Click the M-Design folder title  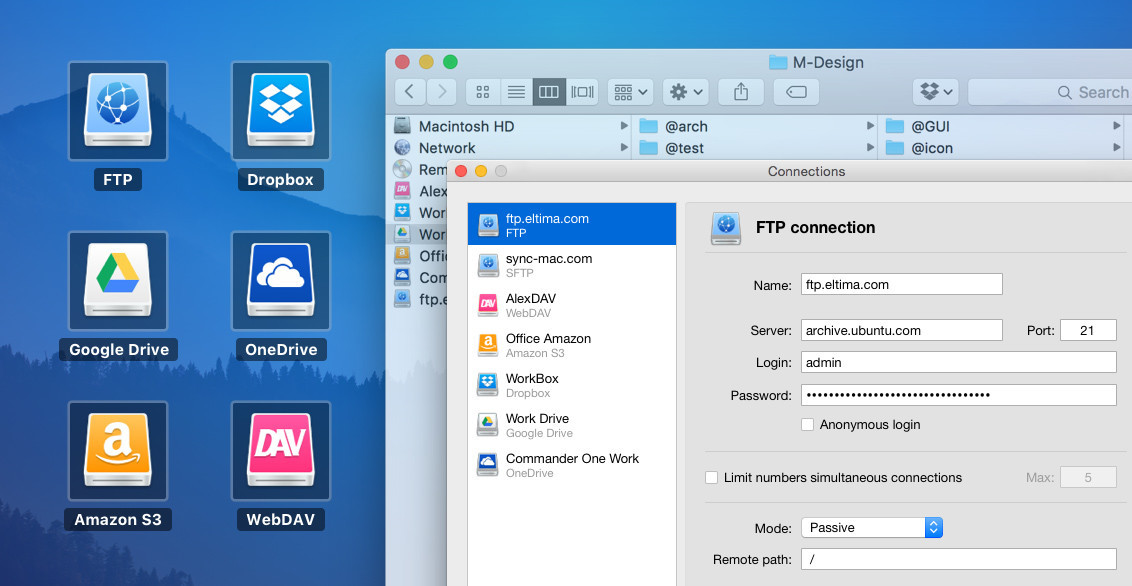[x=828, y=62]
